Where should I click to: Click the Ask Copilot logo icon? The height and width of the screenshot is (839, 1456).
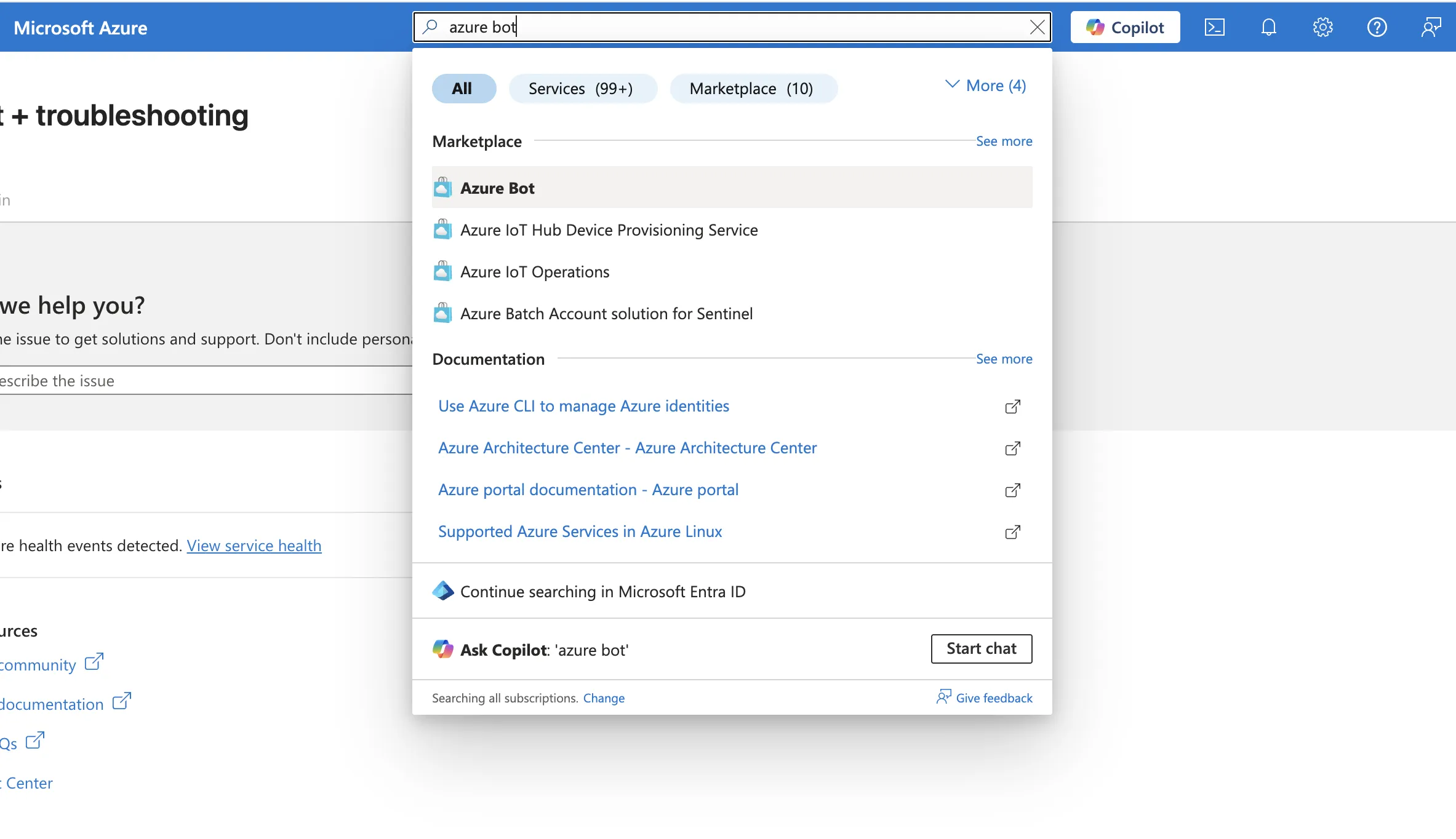442,648
